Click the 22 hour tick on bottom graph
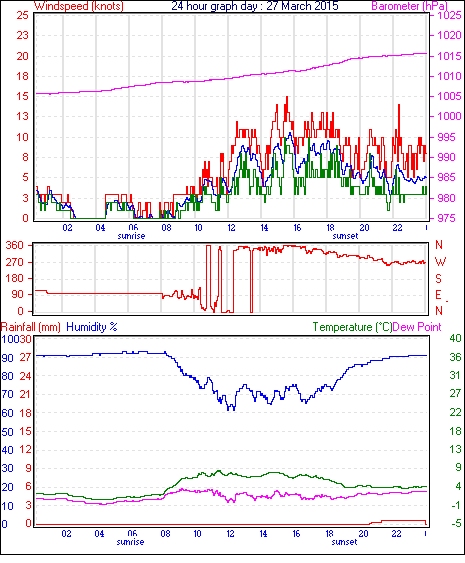465x563 pixels. [396, 534]
